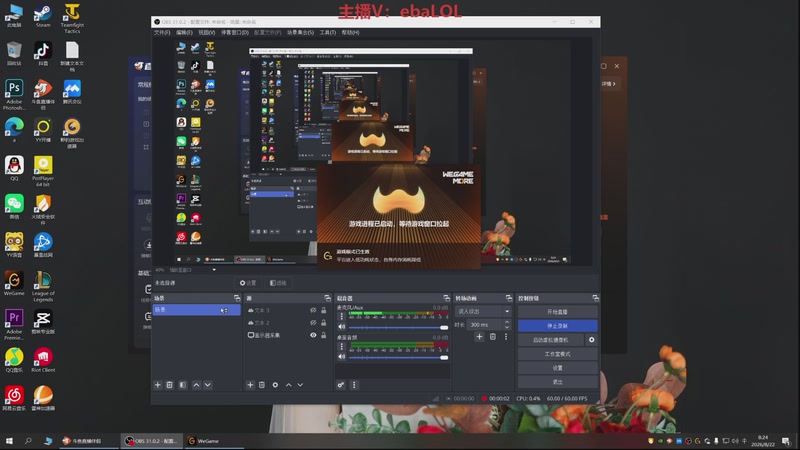Viewport: 800px width, 450px height.
Task: Open Steam desktop shortcut
Action: [x=43, y=16]
